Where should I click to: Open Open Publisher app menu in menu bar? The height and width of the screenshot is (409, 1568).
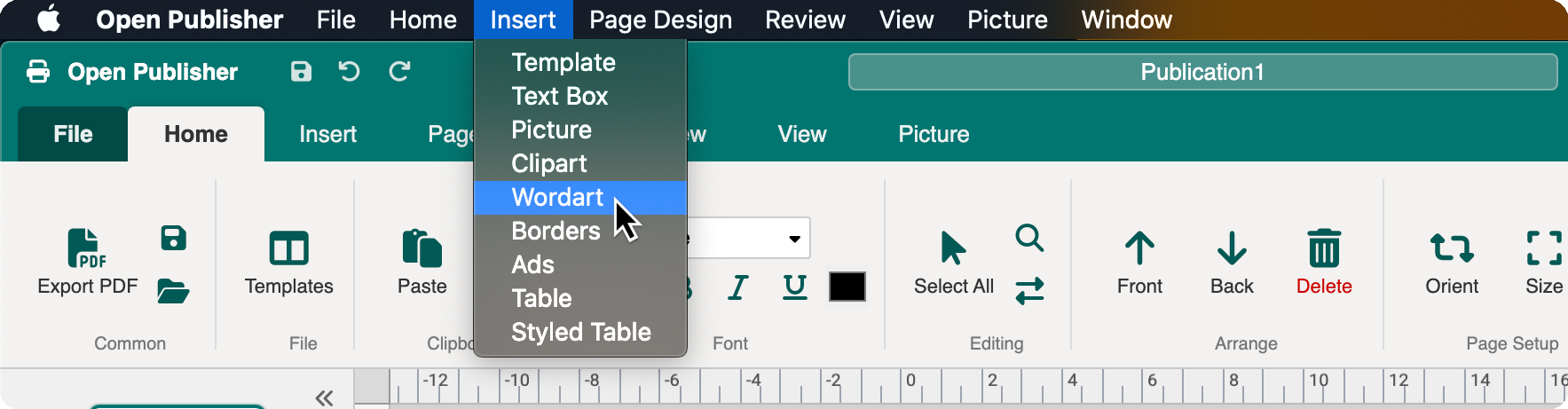coord(189,20)
